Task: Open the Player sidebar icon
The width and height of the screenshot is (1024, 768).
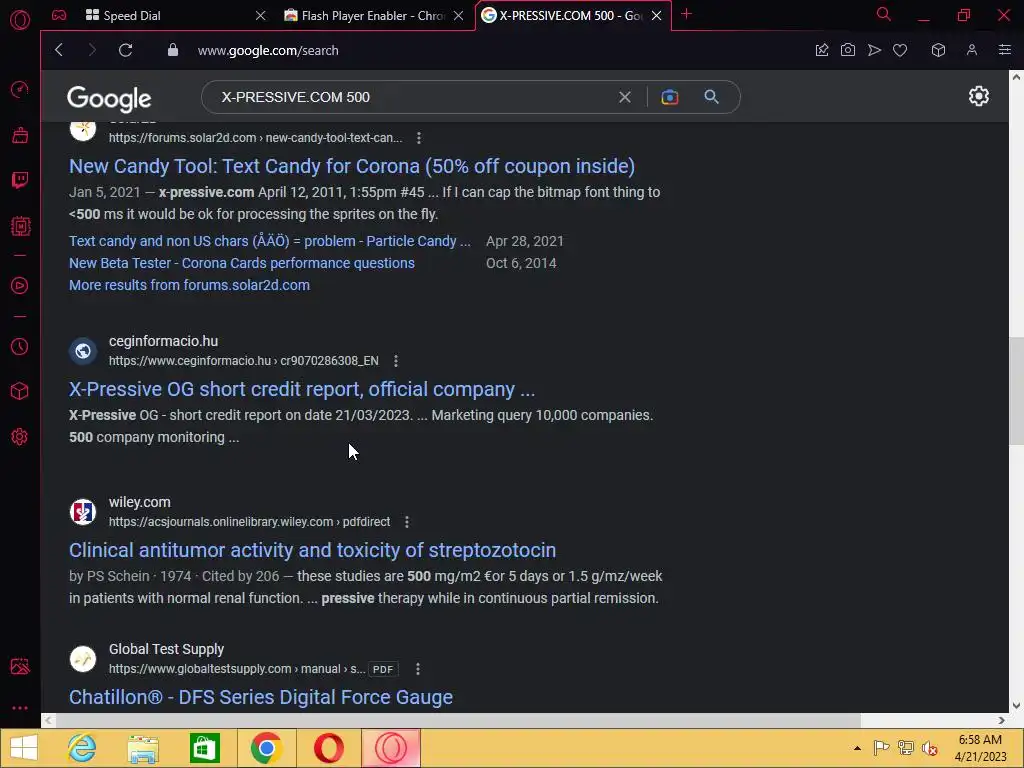Action: [x=20, y=285]
